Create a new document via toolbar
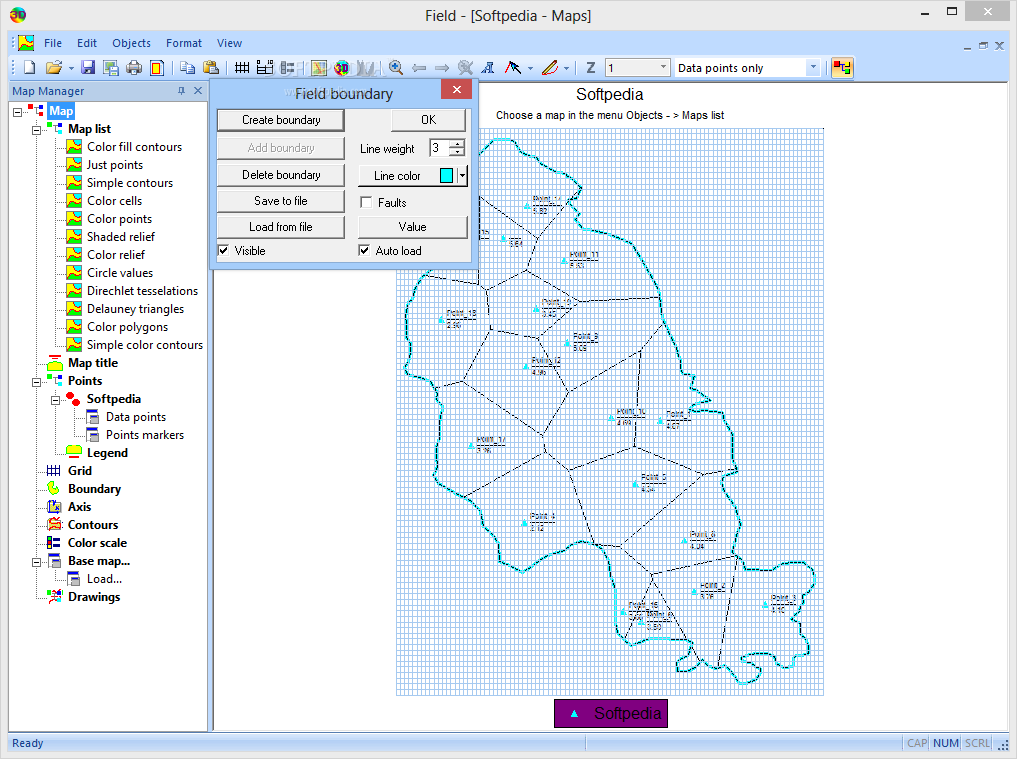 click(30, 67)
